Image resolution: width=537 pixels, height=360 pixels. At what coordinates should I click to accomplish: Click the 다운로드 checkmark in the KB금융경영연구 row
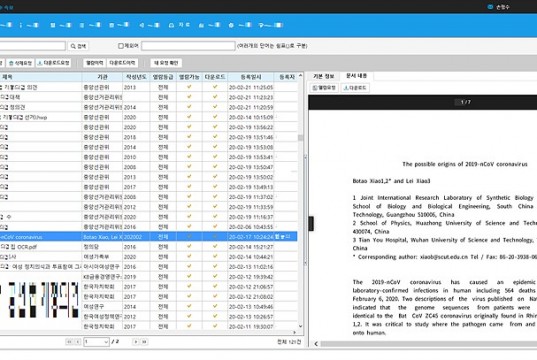pos(215,276)
